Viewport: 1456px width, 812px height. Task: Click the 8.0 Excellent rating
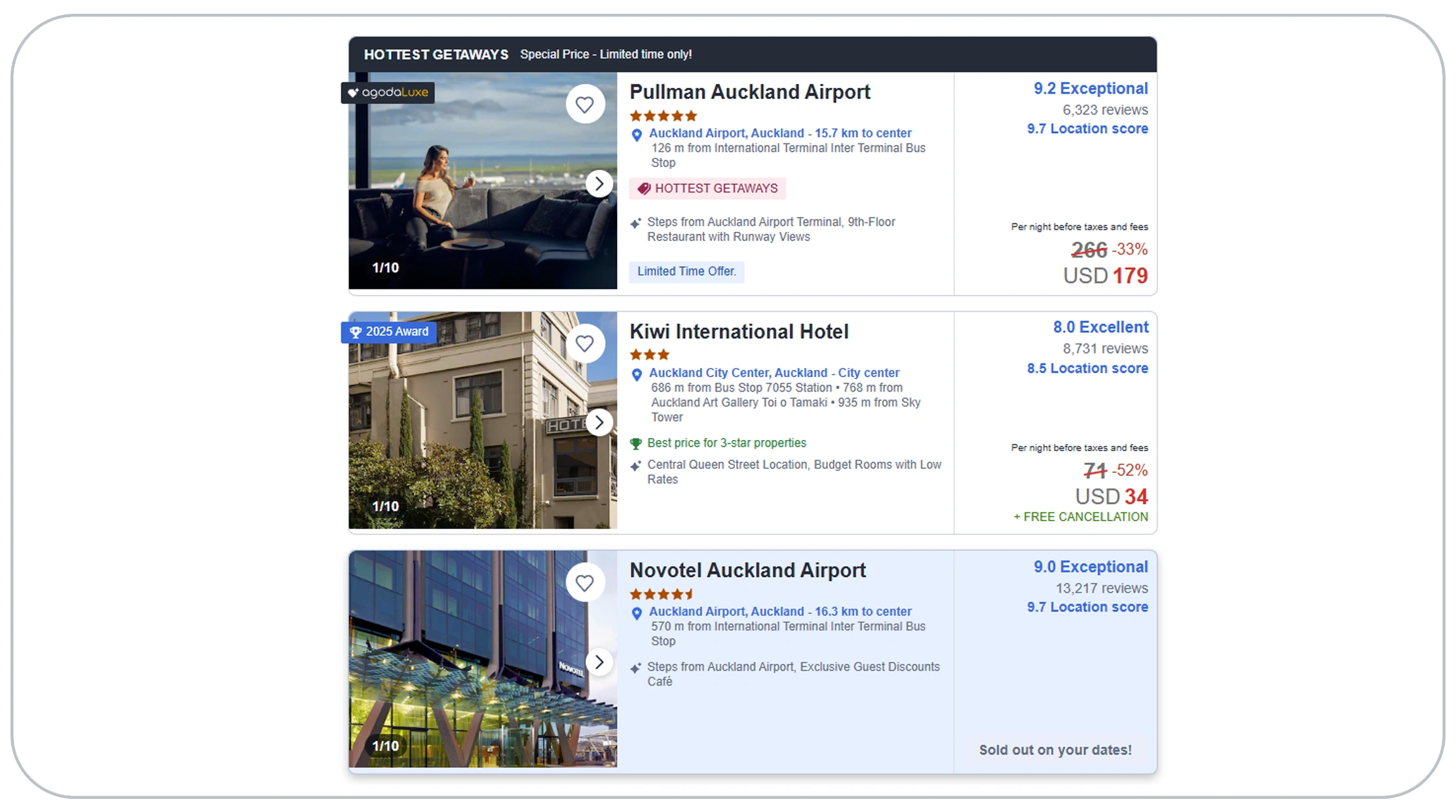(1100, 327)
